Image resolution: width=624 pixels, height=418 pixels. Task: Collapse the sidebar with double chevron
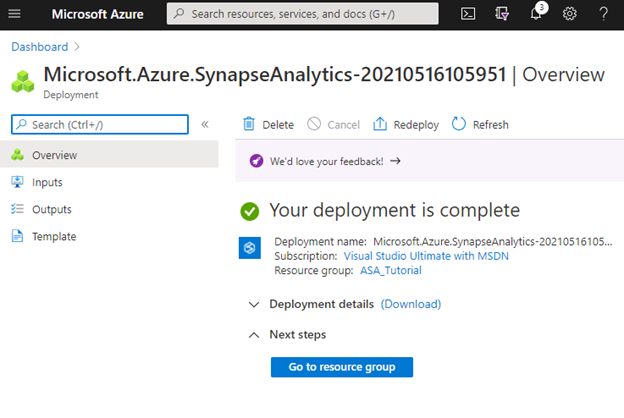coord(205,125)
